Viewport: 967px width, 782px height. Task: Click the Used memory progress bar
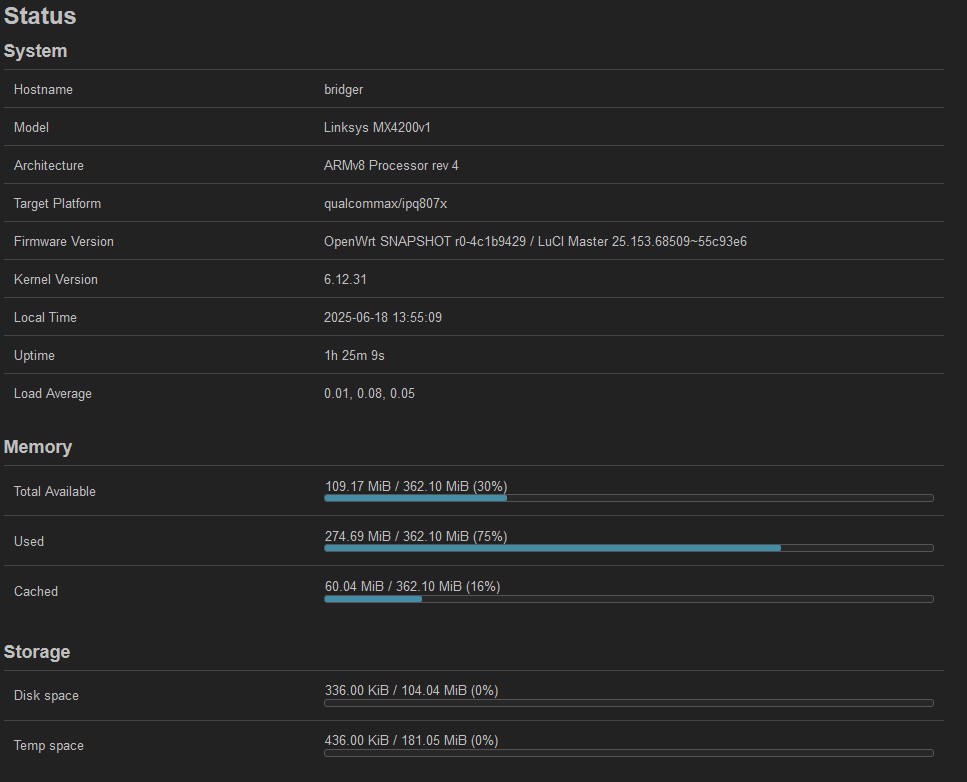point(629,548)
